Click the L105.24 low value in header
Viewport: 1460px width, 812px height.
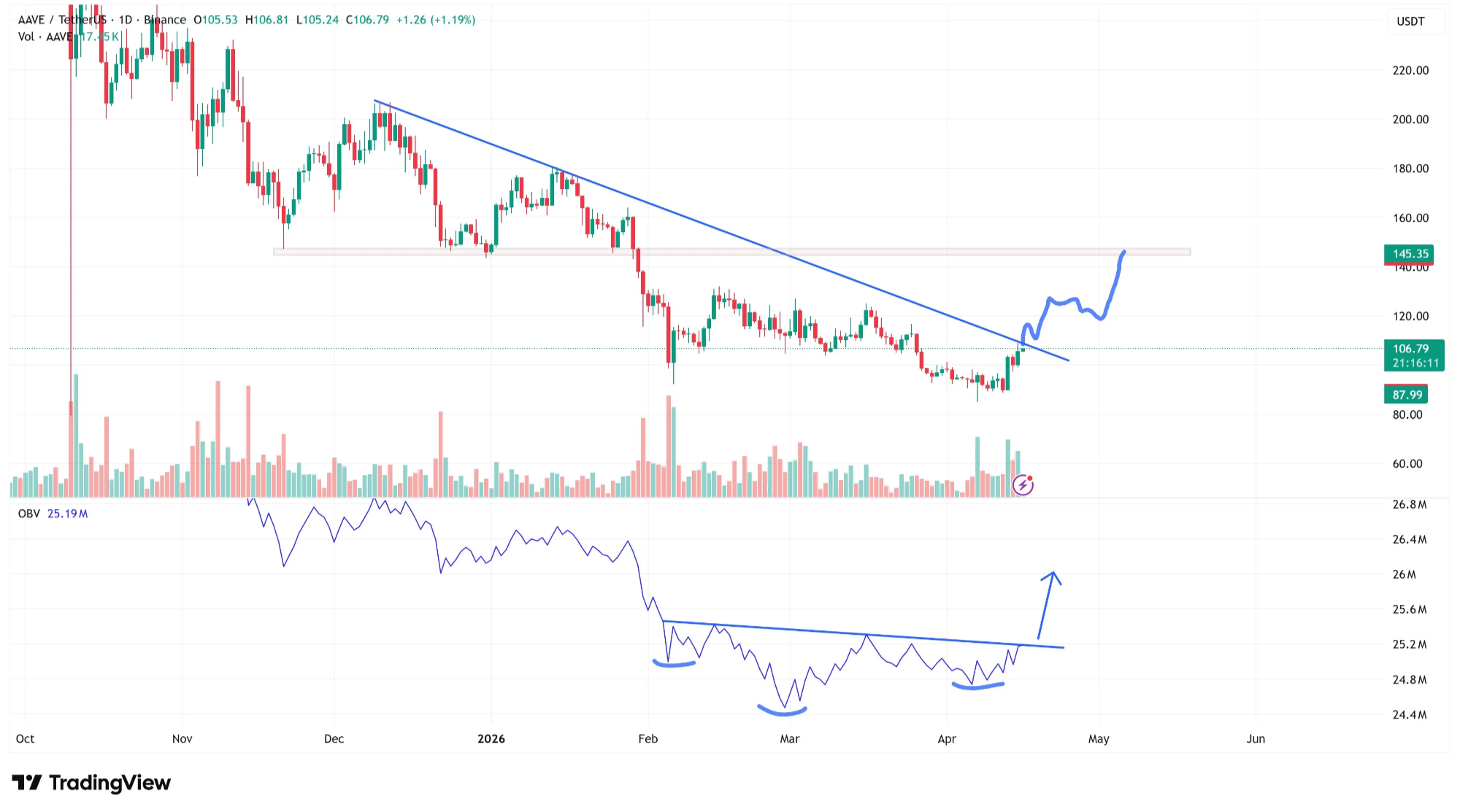pos(317,20)
